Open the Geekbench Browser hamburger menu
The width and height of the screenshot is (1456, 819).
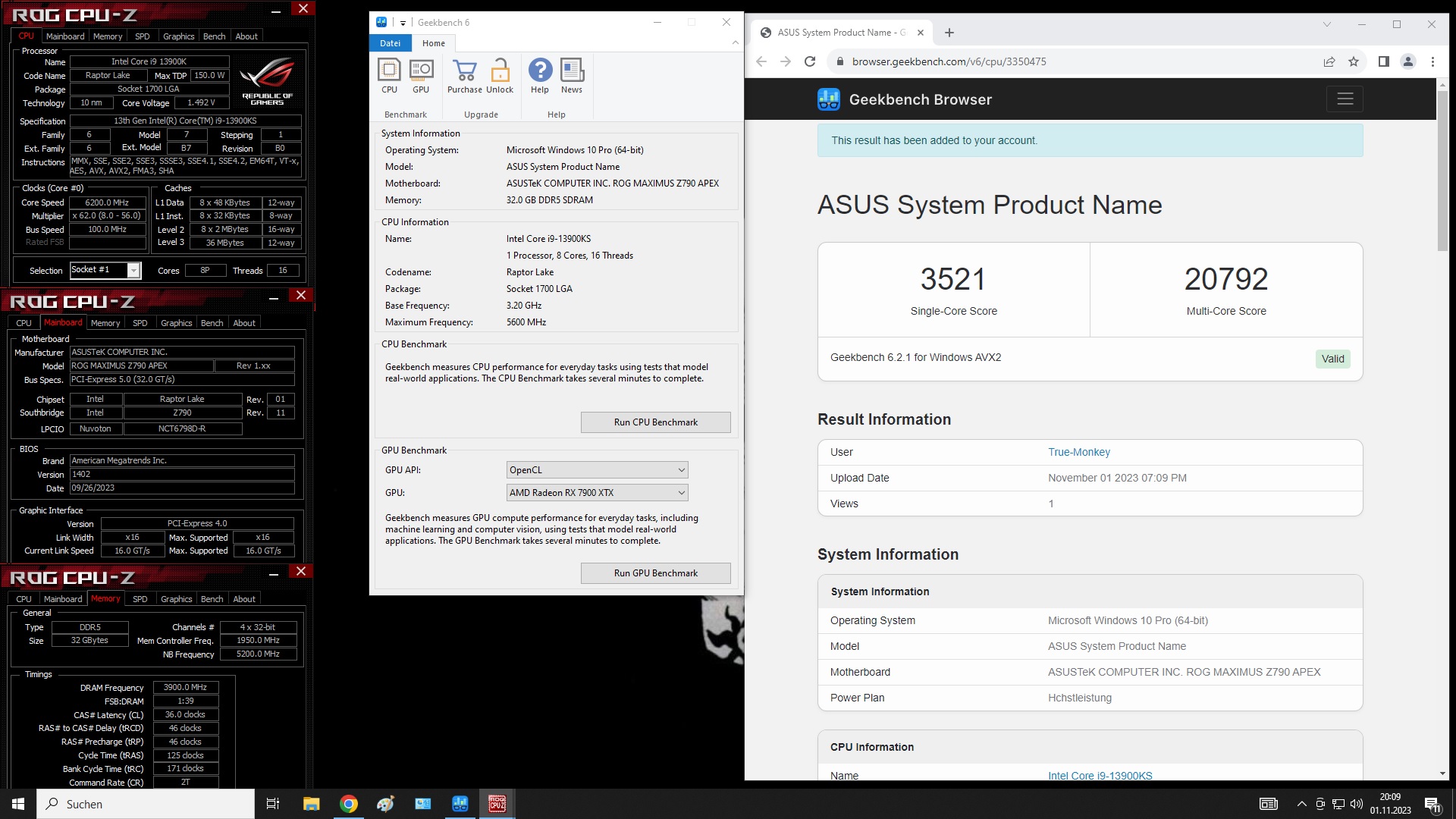click(x=1345, y=99)
